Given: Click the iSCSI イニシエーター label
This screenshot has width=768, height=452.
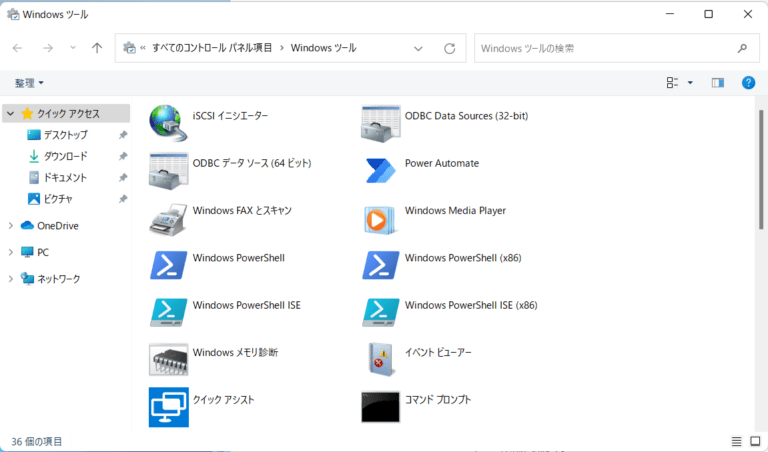Looking at the screenshot, I should click(x=230, y=116).
